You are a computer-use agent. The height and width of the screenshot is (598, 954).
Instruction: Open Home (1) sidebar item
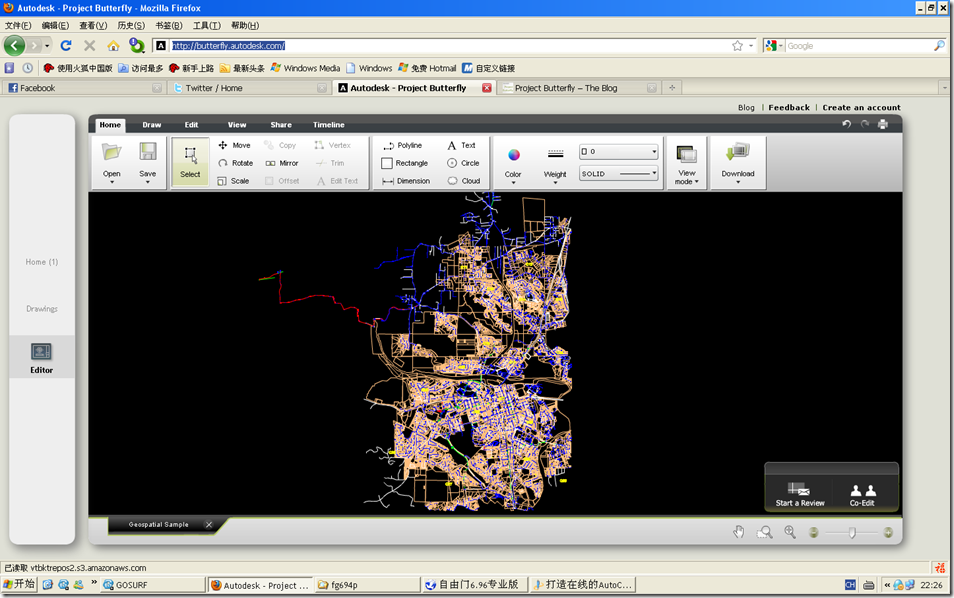click(x=41, y=262)
